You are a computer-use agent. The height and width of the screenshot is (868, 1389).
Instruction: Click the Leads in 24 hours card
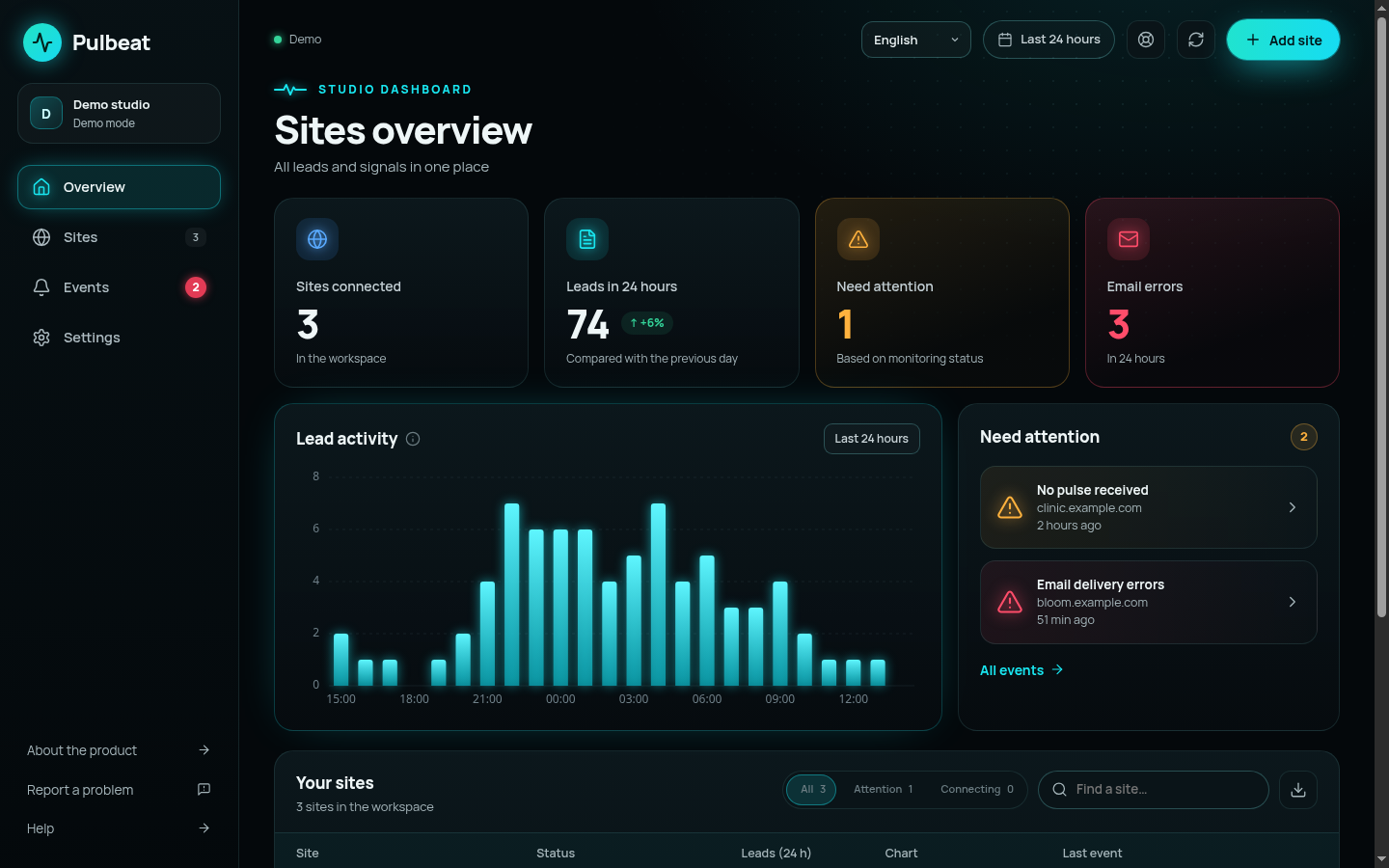671,293
